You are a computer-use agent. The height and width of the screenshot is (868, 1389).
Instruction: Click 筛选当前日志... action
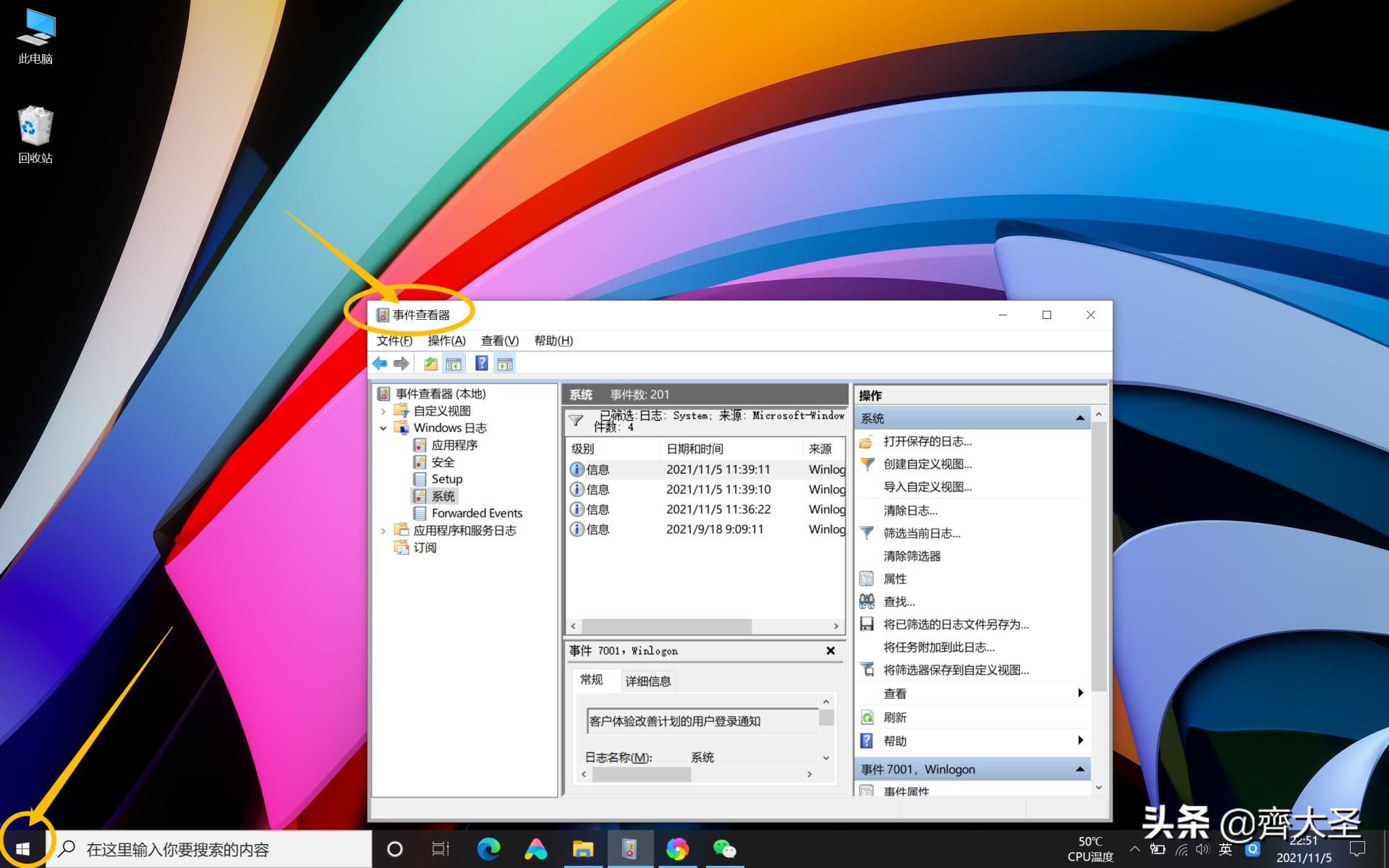click(922, 533)
